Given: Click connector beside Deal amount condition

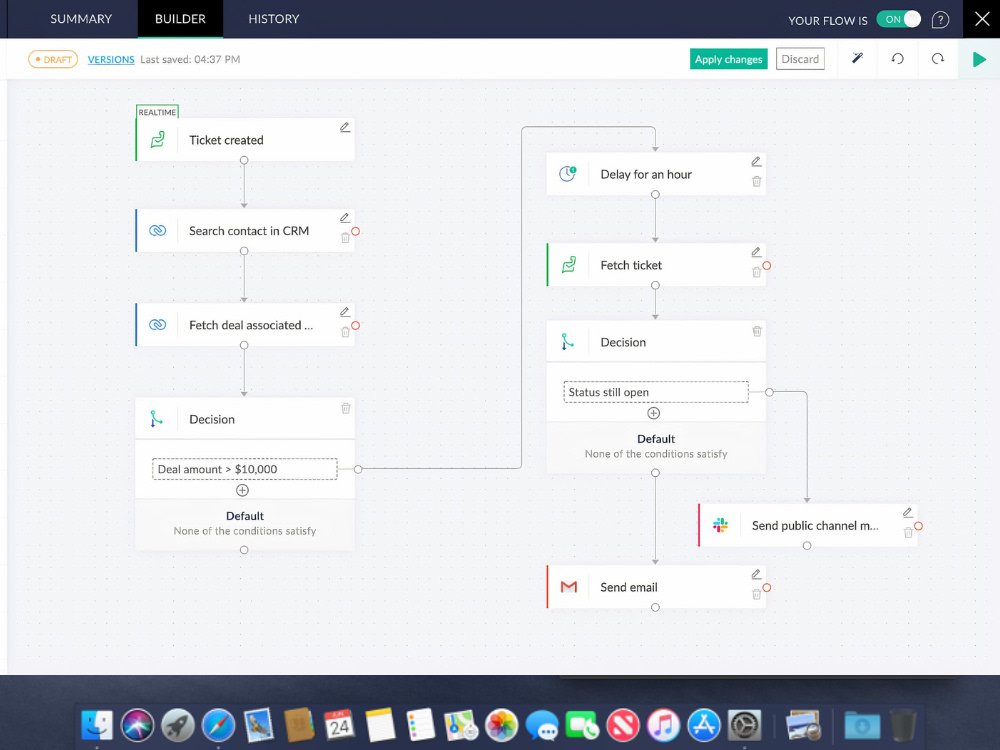Looking at the screenshot, I should 358,469.
